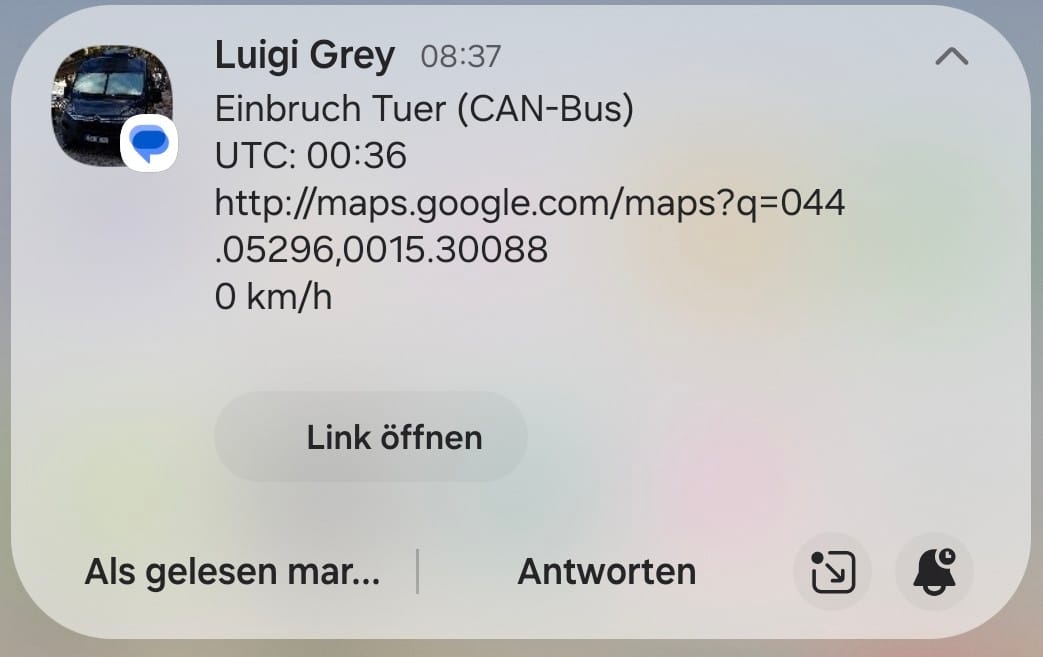
Task: Tap the snooze bell icon
Action: click(935, 571)
